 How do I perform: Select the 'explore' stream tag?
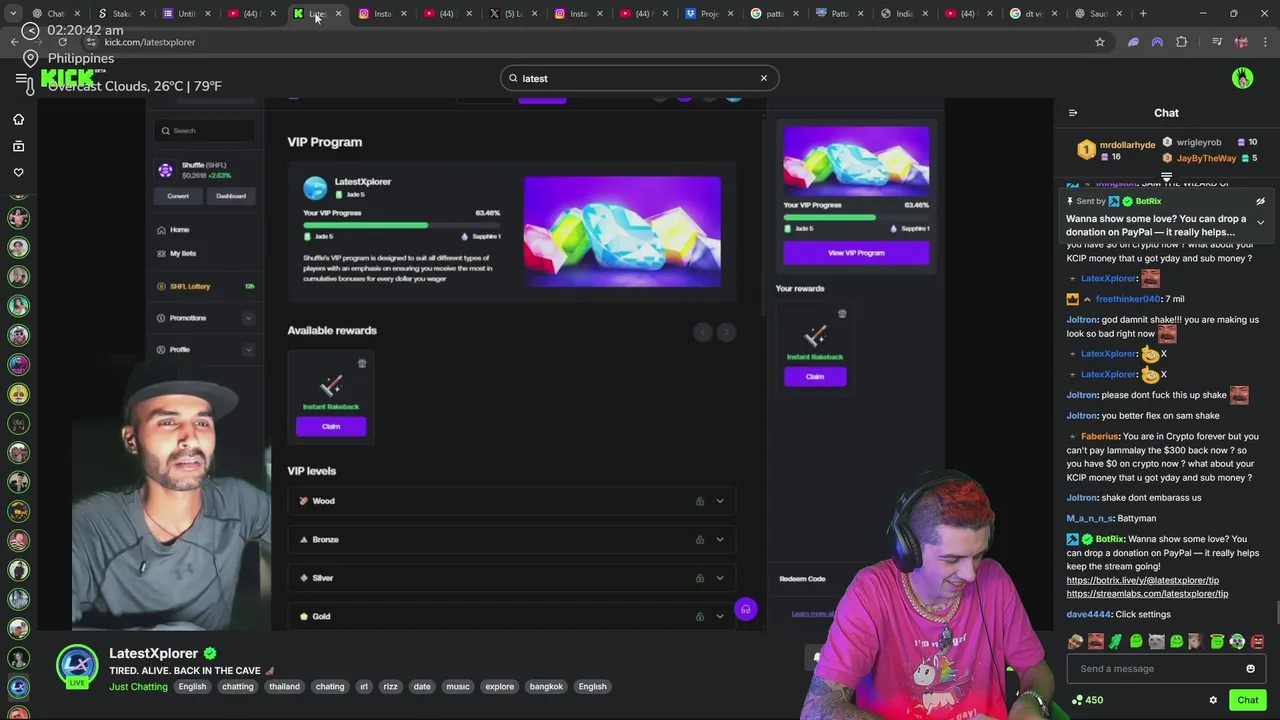pos(499,686)
